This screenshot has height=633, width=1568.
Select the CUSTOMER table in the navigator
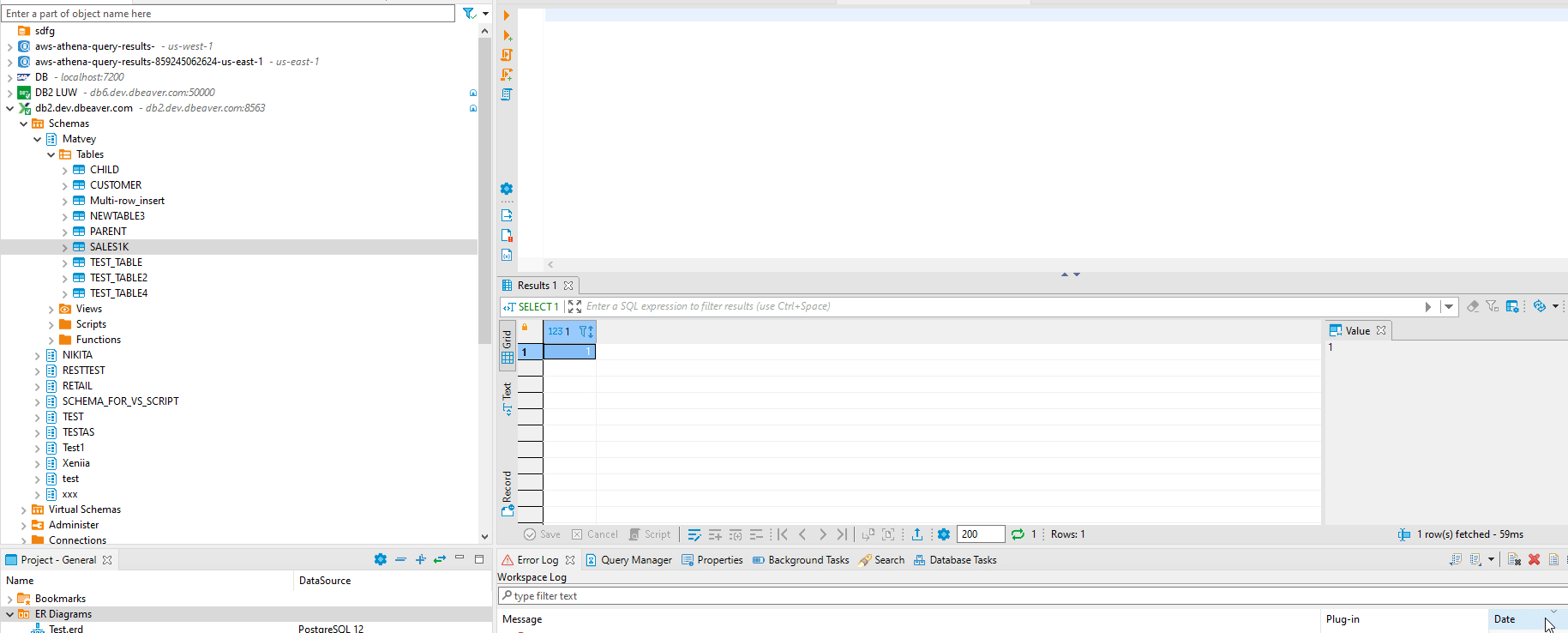[x=116, y=185]
